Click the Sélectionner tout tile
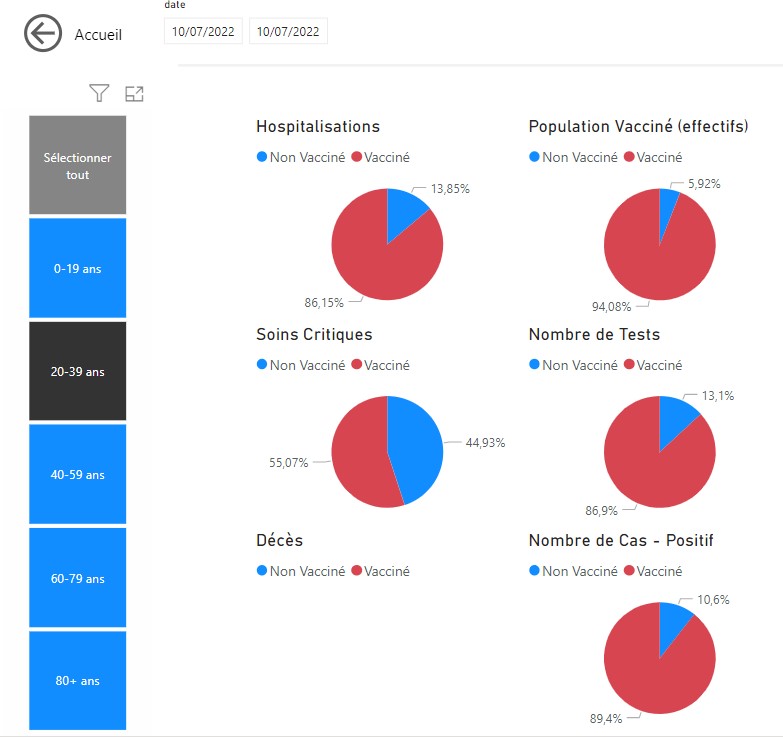The width and height of the screenshot is (783, 737). 78,166
